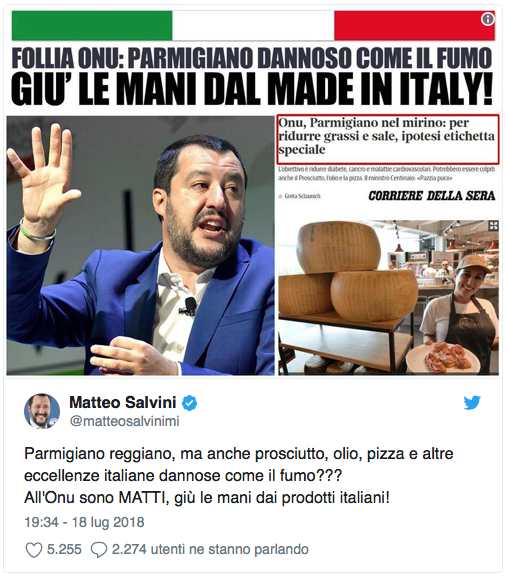Click the info icon on the image
506x576 pixels.
point(488,18)
